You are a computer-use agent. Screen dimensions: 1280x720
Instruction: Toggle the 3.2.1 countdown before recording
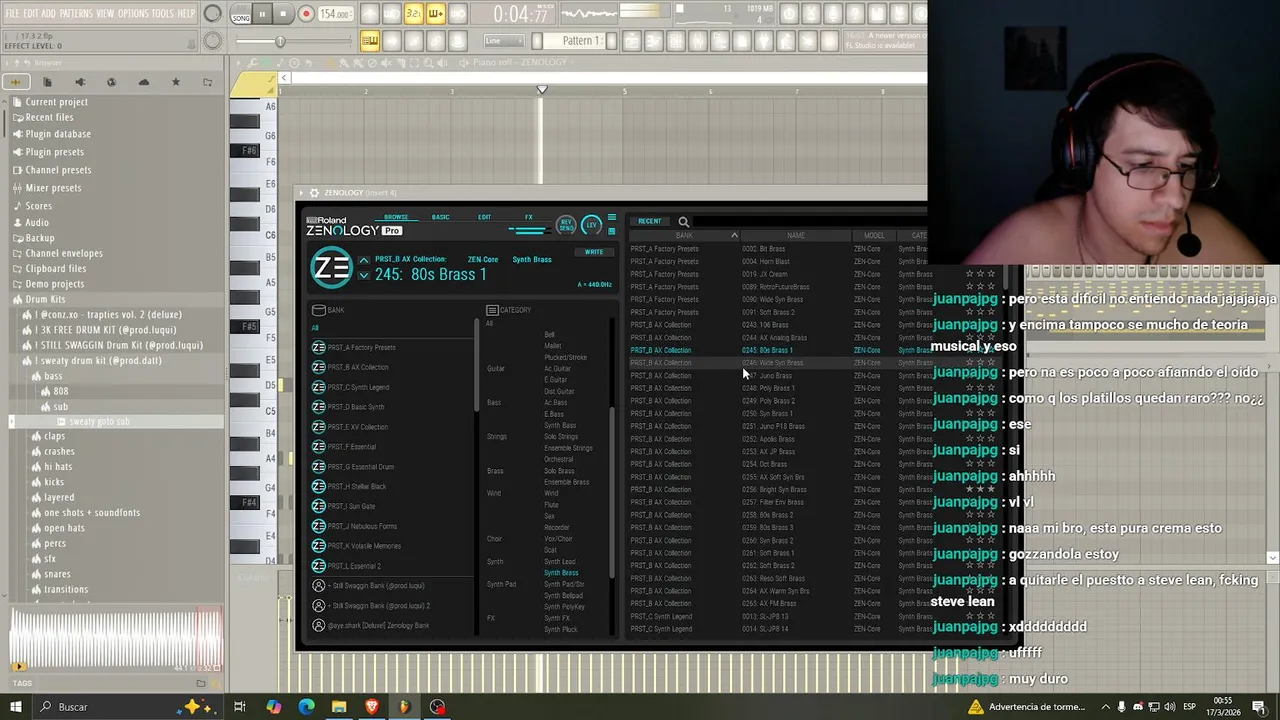click(413, 14)
